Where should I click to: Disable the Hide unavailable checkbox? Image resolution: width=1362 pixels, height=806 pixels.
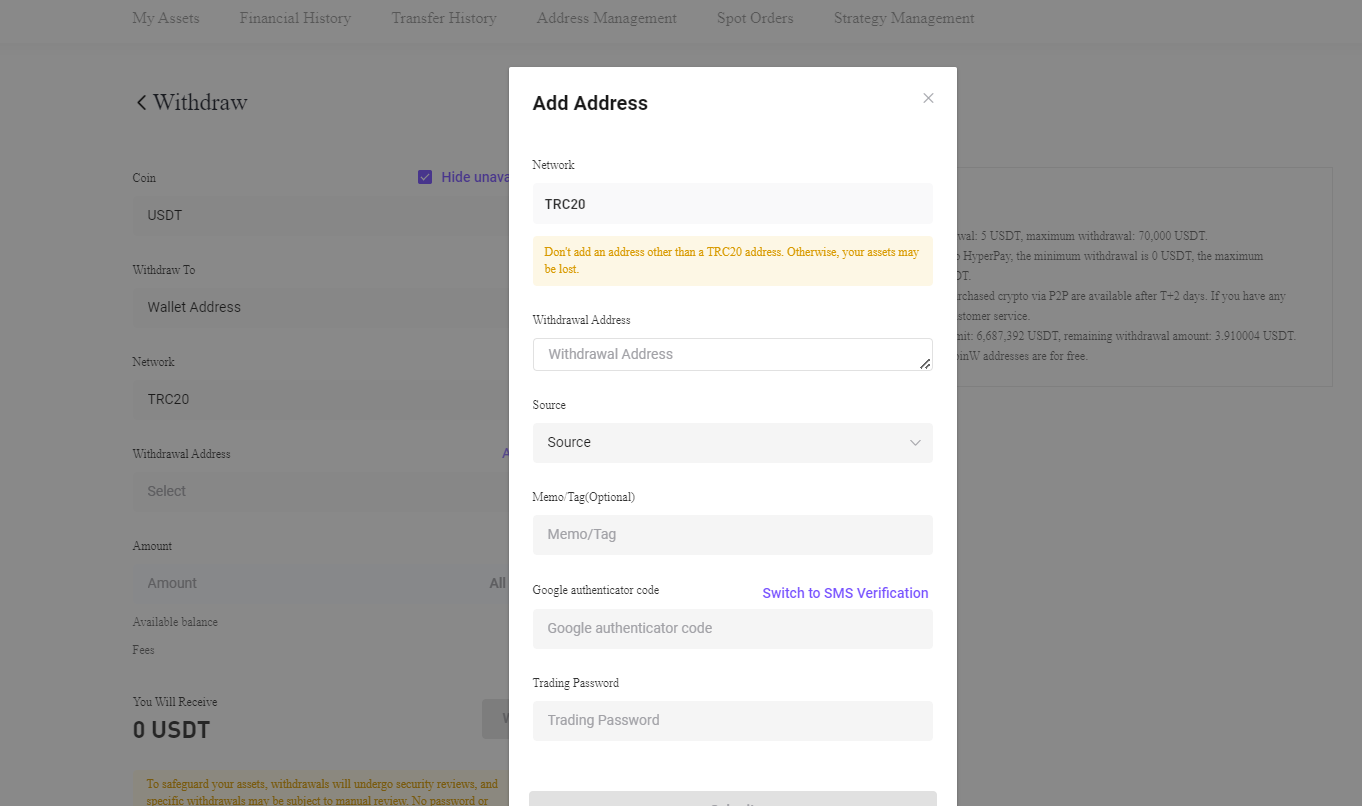coord(425,176)
